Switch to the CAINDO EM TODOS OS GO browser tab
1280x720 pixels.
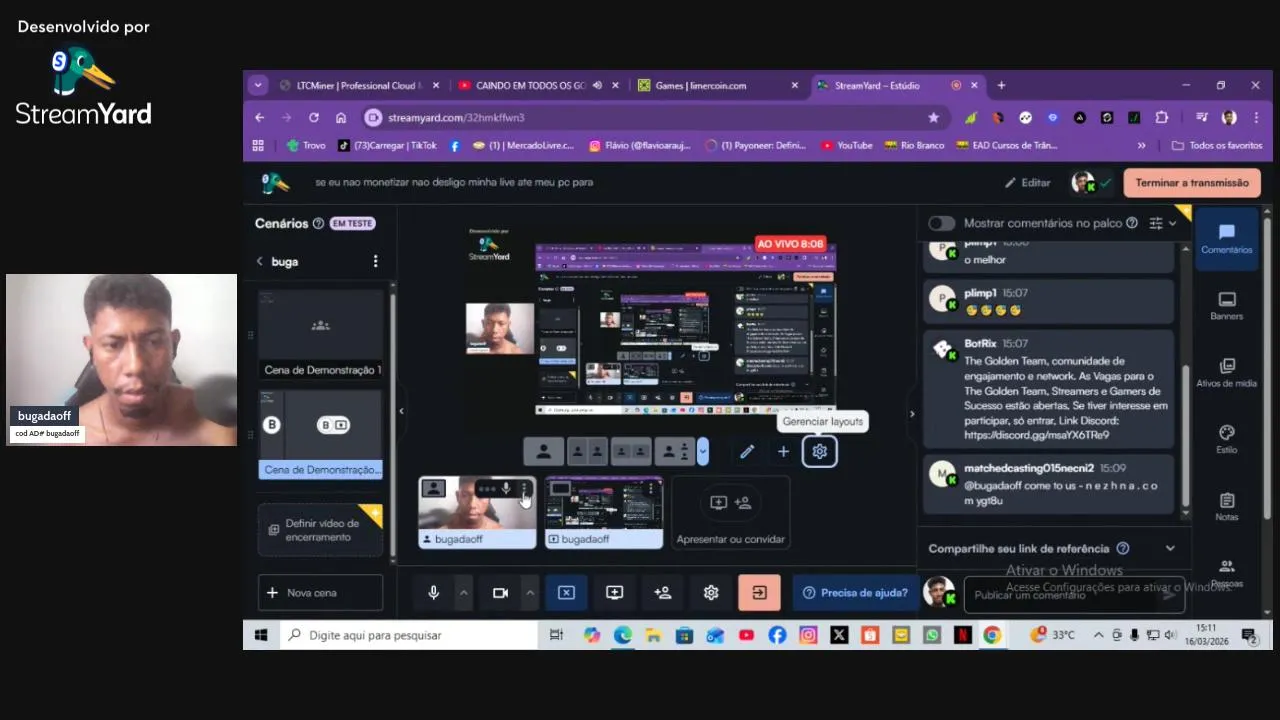(x=530, y=85)
